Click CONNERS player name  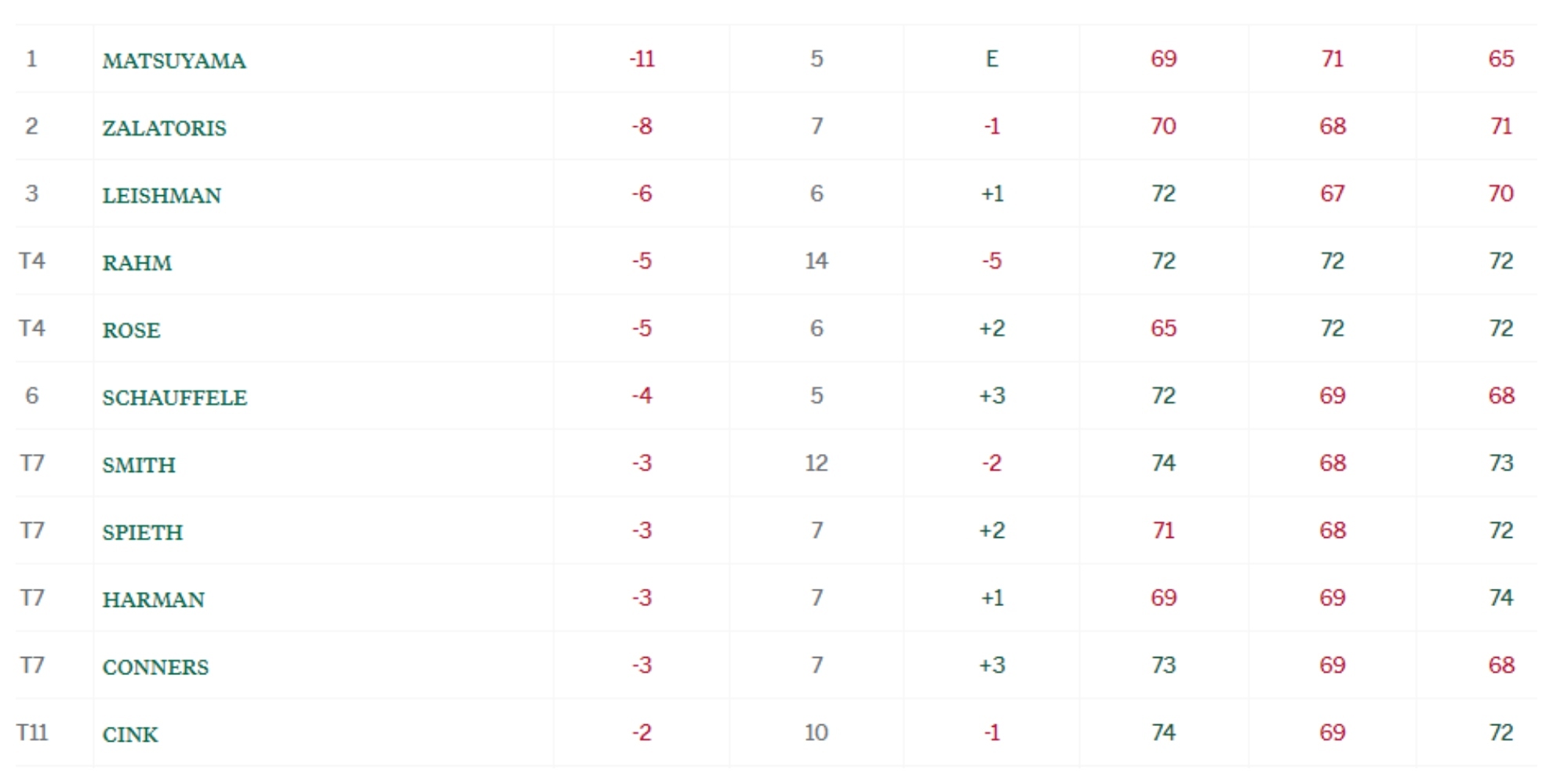click(155, 667)
